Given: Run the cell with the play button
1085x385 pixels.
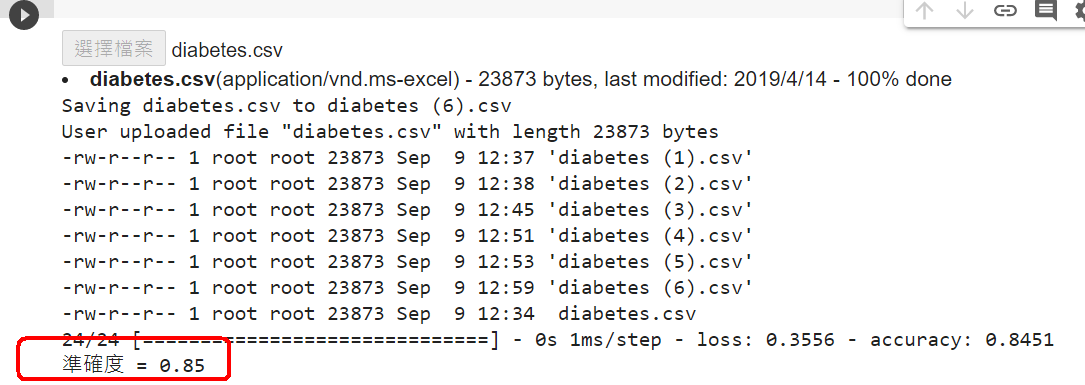Looking at the screenshot, I should [x=24, y=15].
